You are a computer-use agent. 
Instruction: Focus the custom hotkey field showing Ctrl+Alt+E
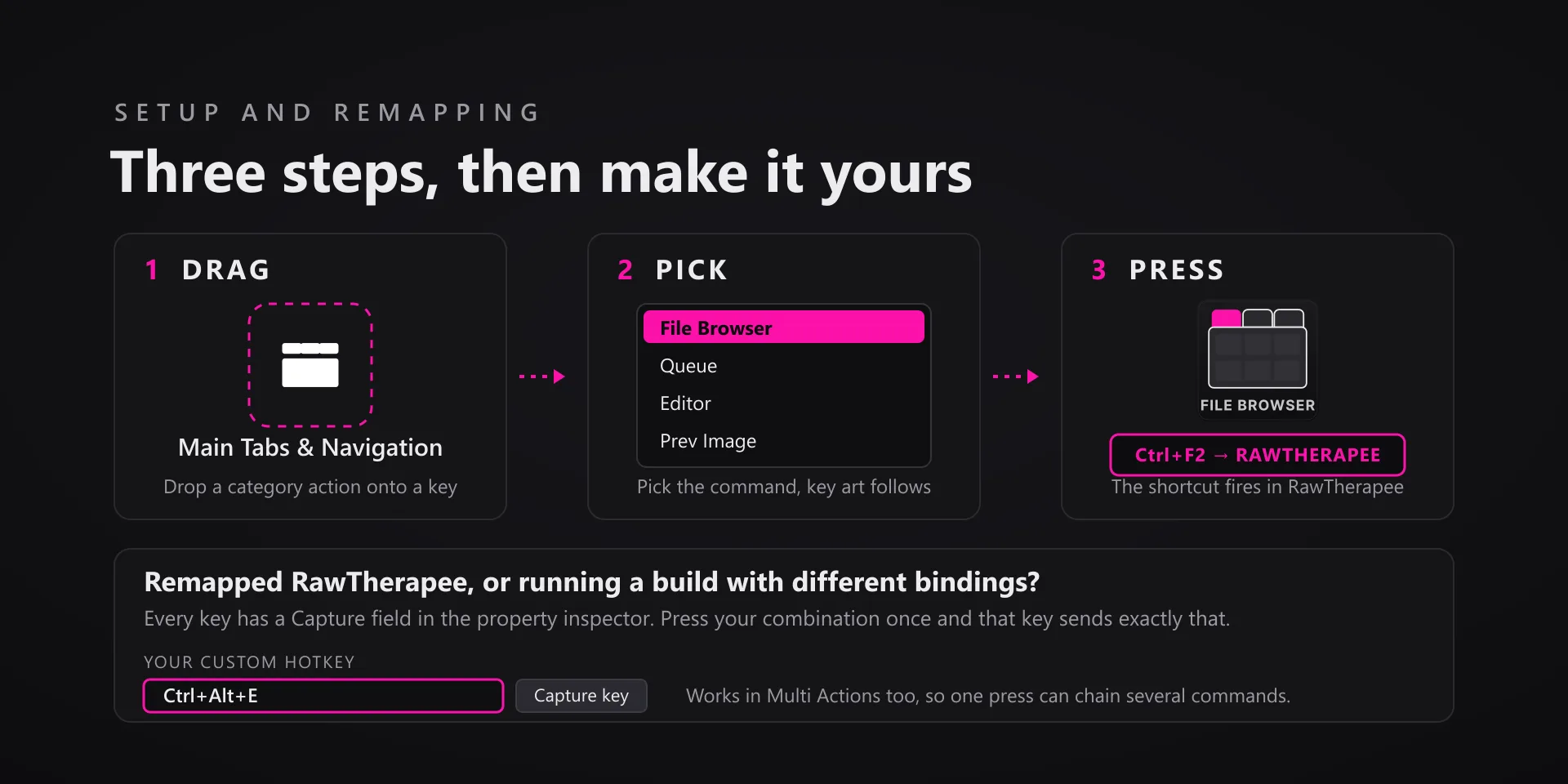click(x=323, y=696)
